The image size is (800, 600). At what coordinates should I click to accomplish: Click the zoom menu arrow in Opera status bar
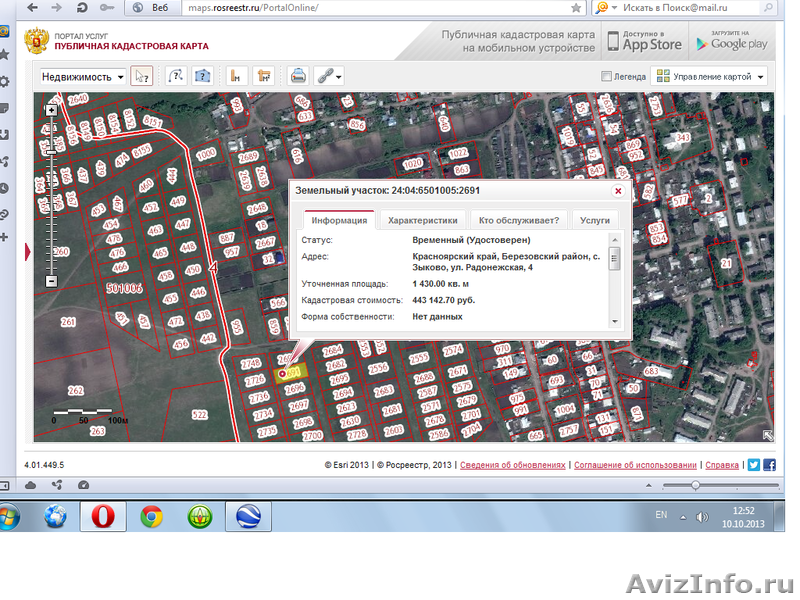(x=648, y=485)
